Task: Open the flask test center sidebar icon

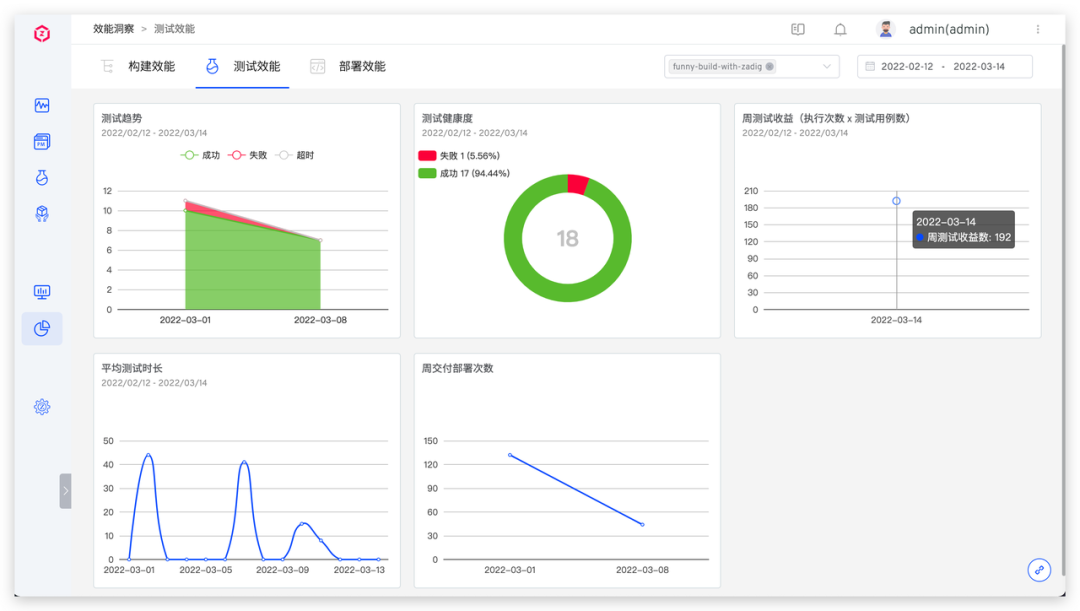Action: click(42, 177)
